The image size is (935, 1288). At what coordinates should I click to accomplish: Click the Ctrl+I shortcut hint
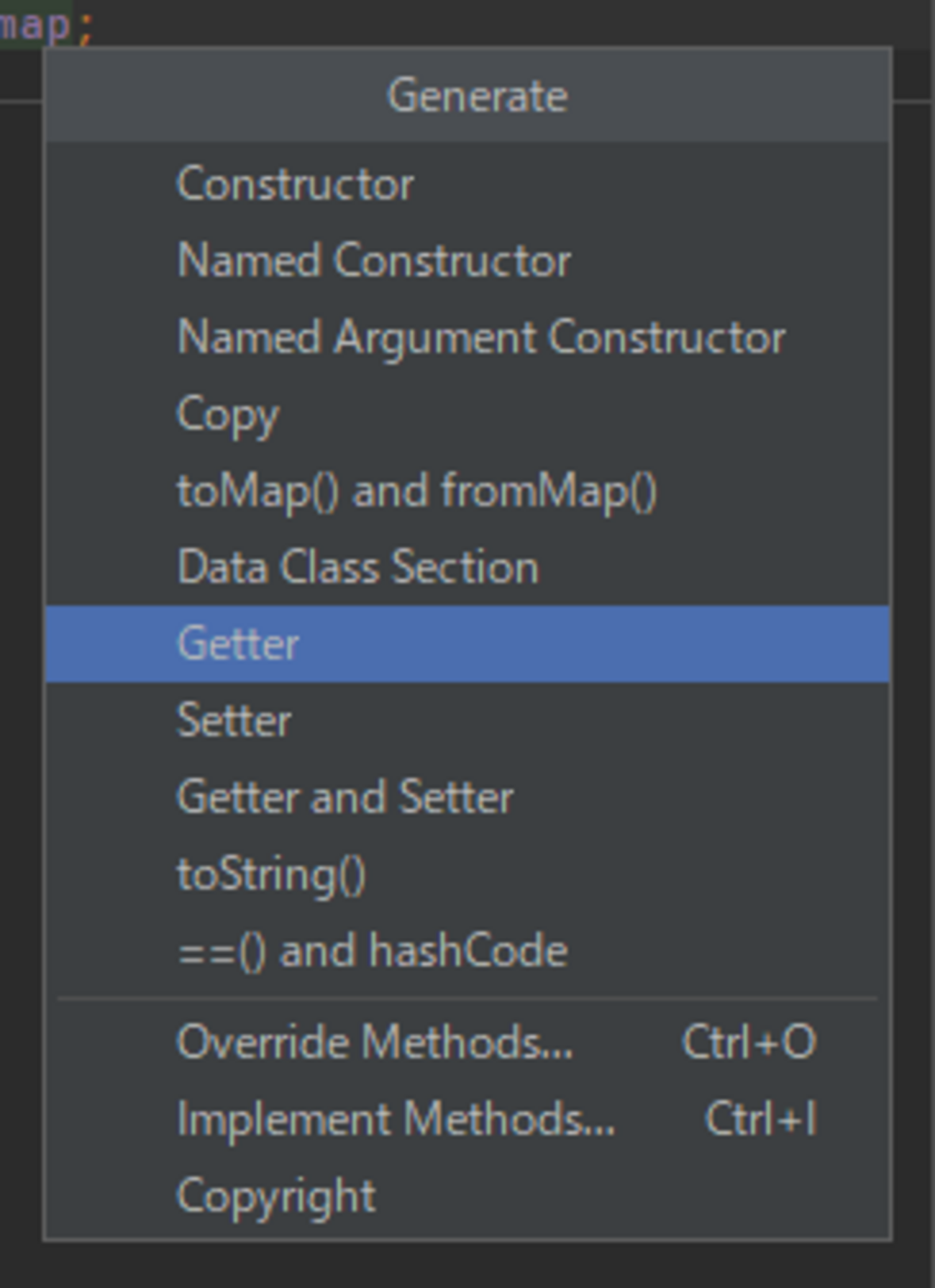point(761,1119)
